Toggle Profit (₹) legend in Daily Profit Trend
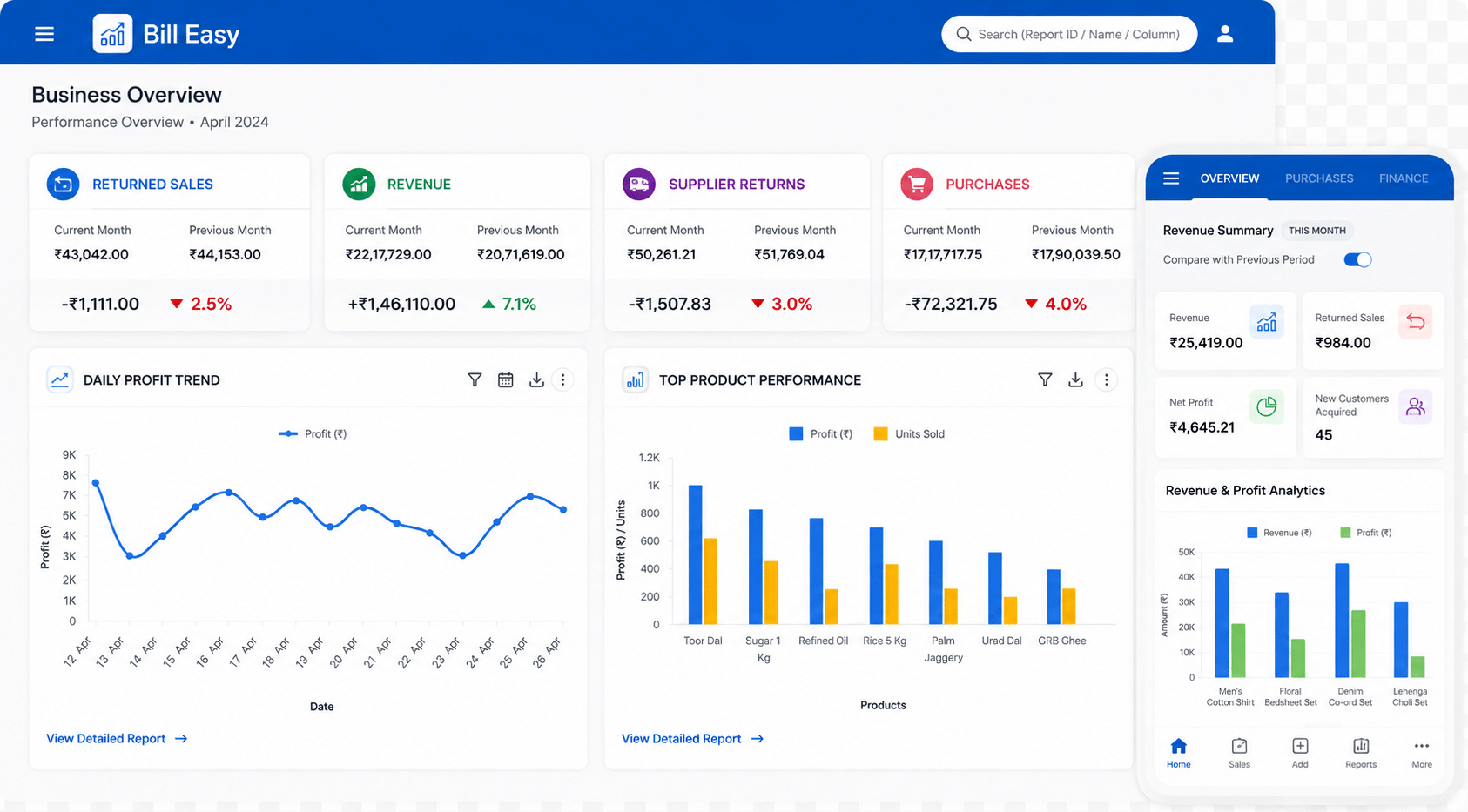Image resolution: width=1468 pixels, height=812 pixels. (313, 433)
